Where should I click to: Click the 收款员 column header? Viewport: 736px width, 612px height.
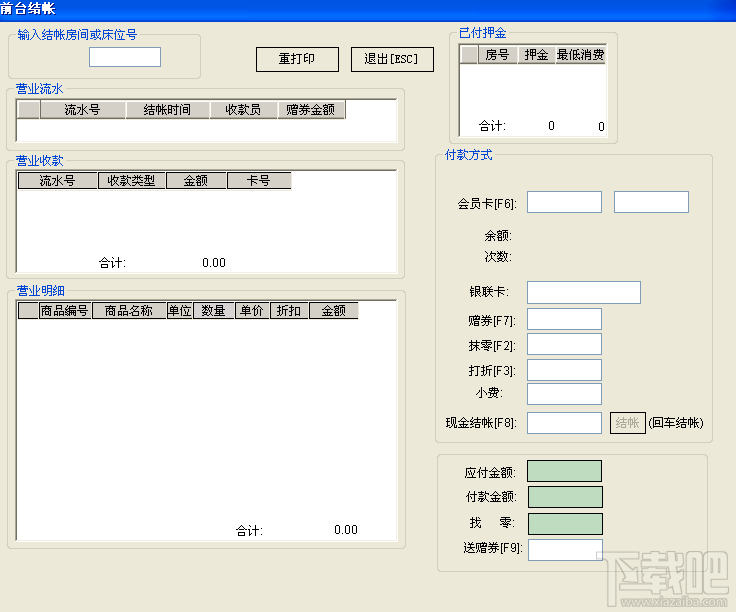click(243, 110)
